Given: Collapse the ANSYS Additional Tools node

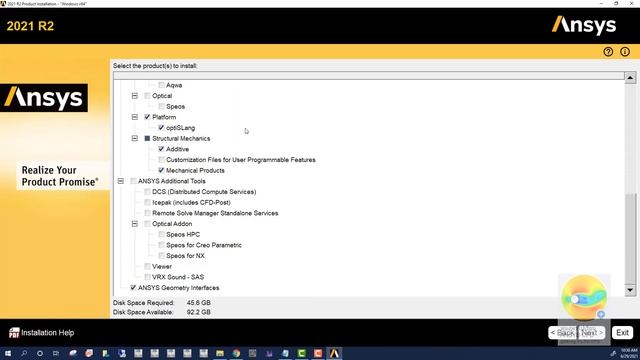Looking at the screenshot, I should (121, 181).
